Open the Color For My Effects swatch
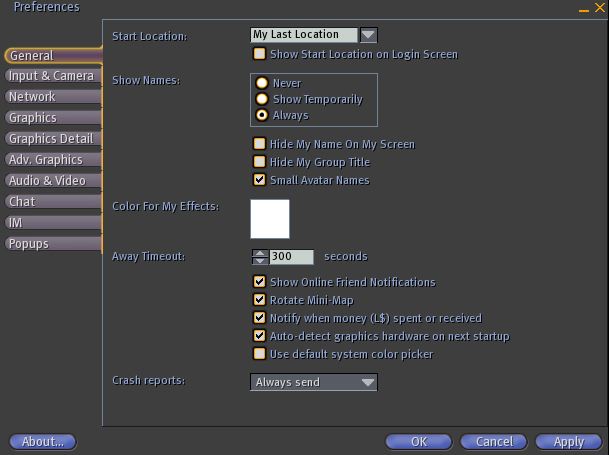 (x=269, y=219)
